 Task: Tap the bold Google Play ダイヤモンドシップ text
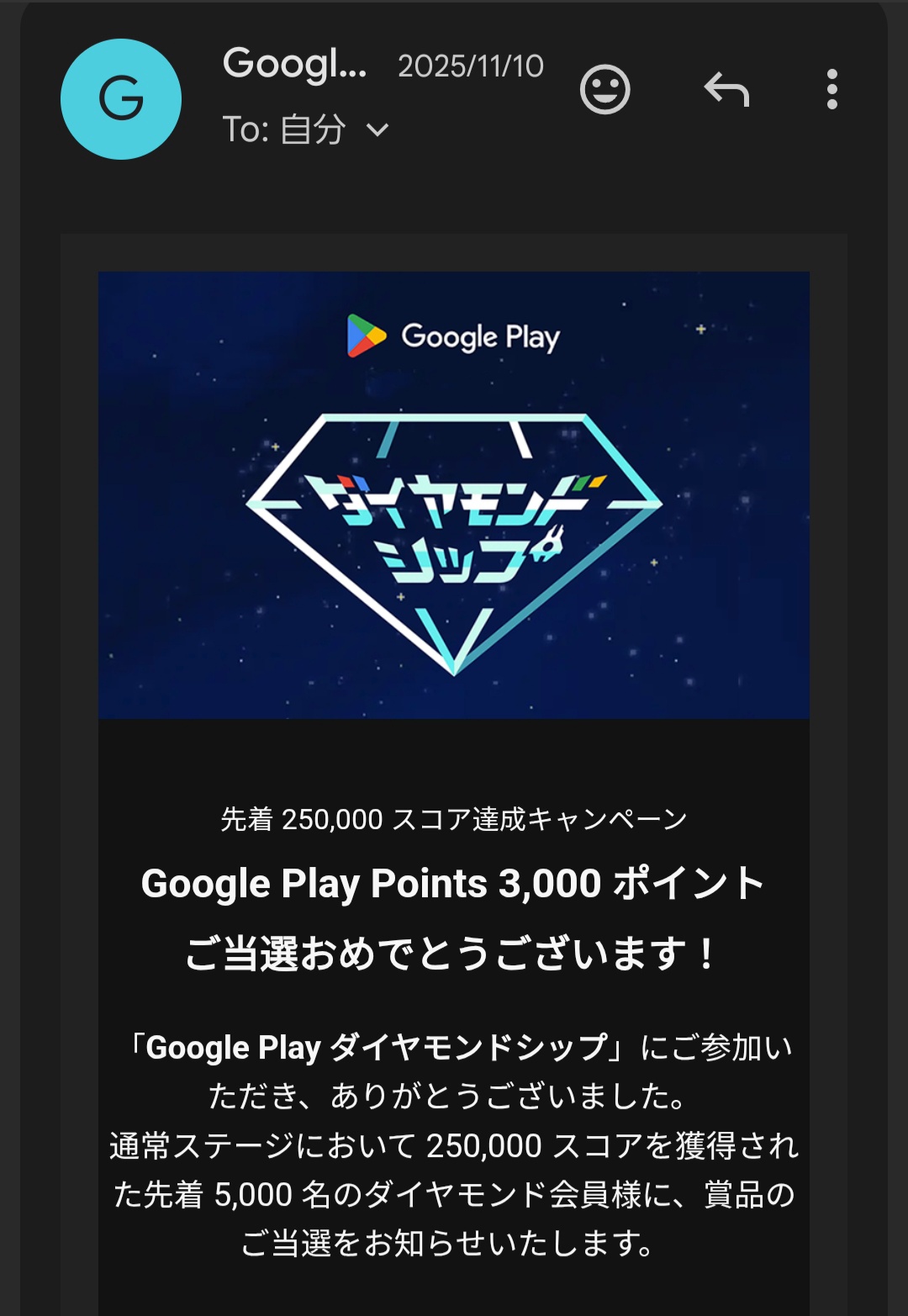[x=377, y=1048]
